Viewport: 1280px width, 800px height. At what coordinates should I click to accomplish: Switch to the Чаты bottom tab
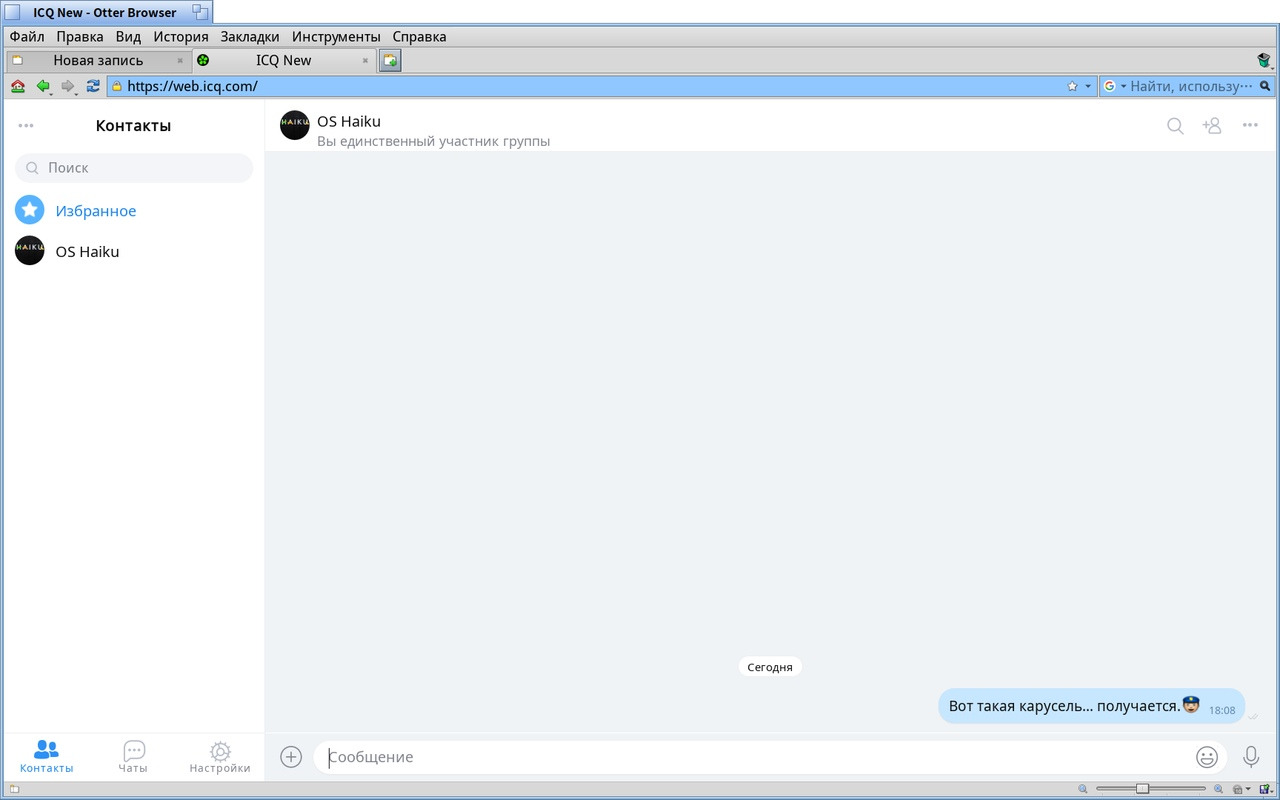(x=133, y=757)
